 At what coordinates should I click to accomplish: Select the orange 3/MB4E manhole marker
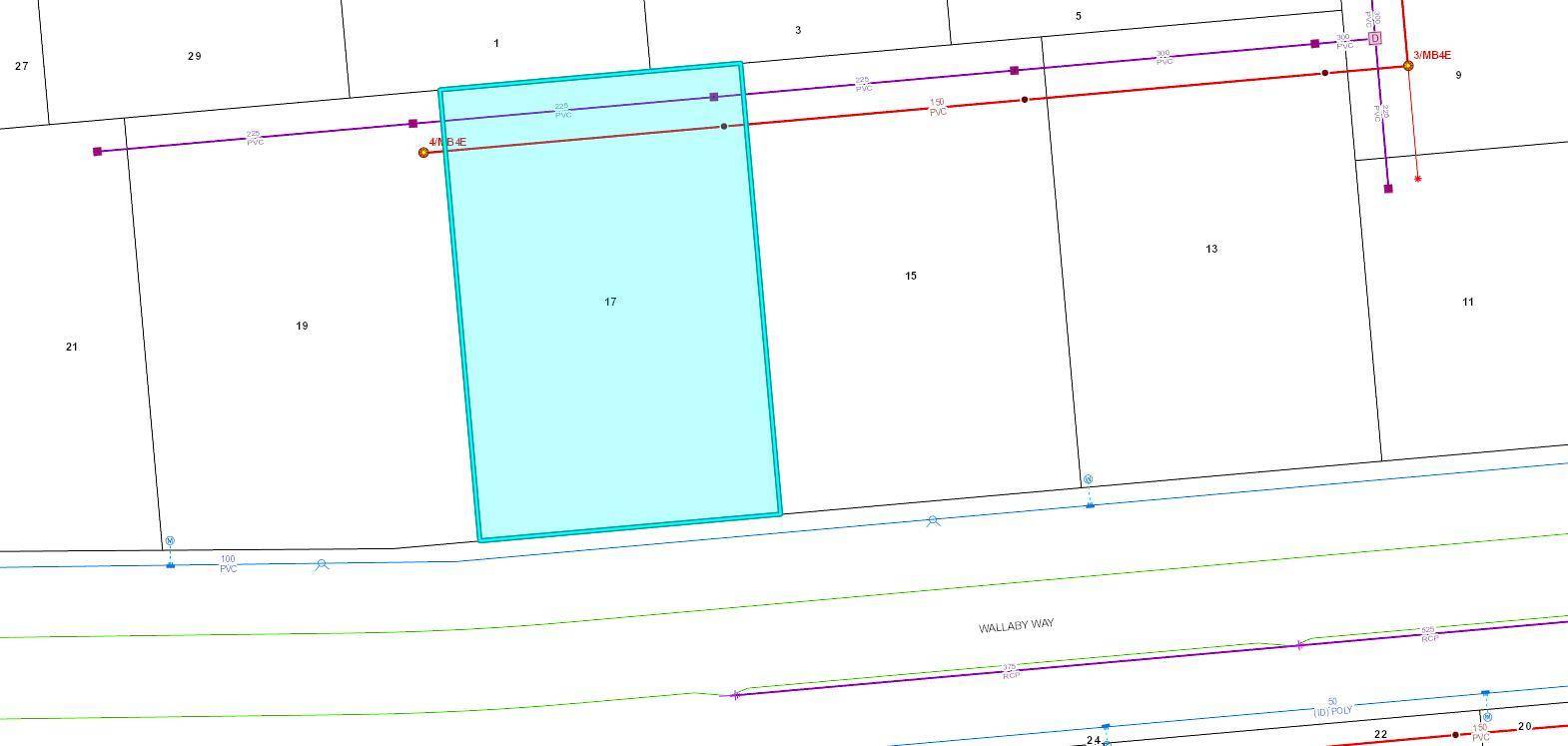pos(1408,66)
